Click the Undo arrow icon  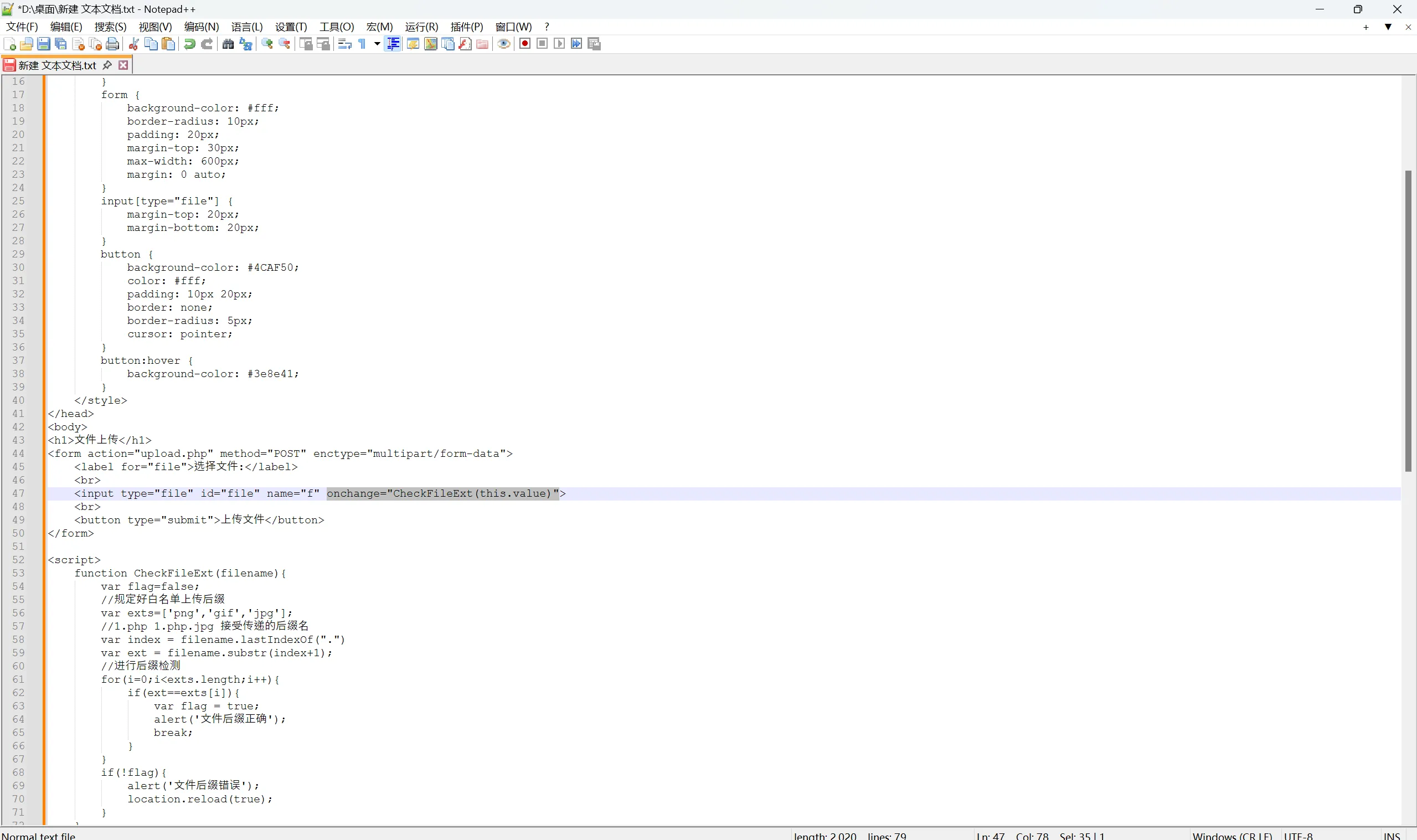coord(190,44)
